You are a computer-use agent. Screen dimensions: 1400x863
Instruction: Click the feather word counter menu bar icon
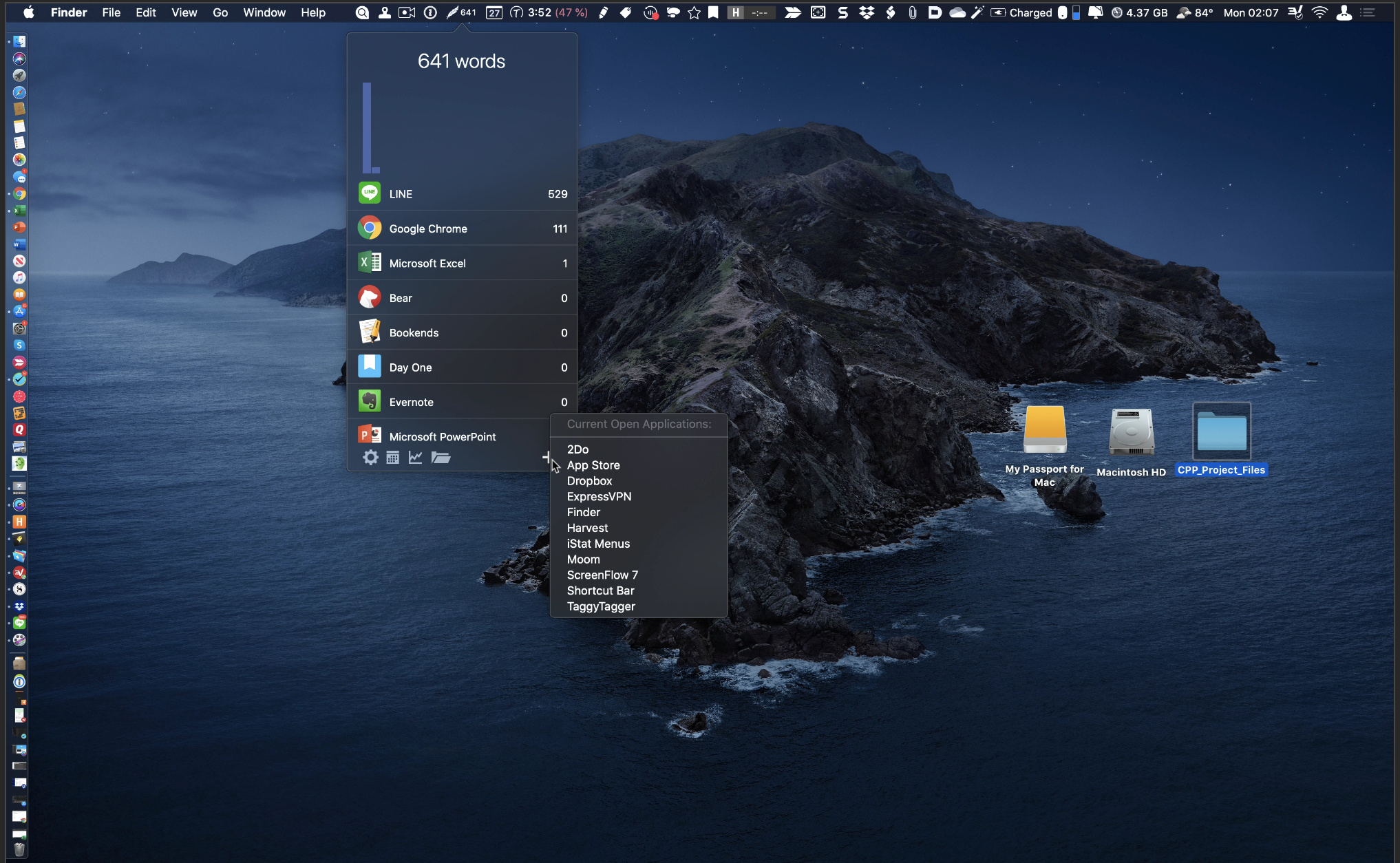(x=460, y=12)
